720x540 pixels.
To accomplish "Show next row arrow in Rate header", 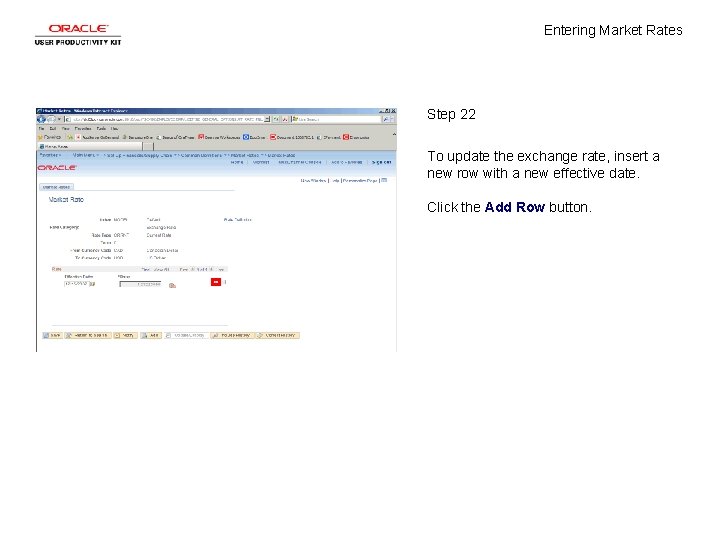I will [211, 270].
